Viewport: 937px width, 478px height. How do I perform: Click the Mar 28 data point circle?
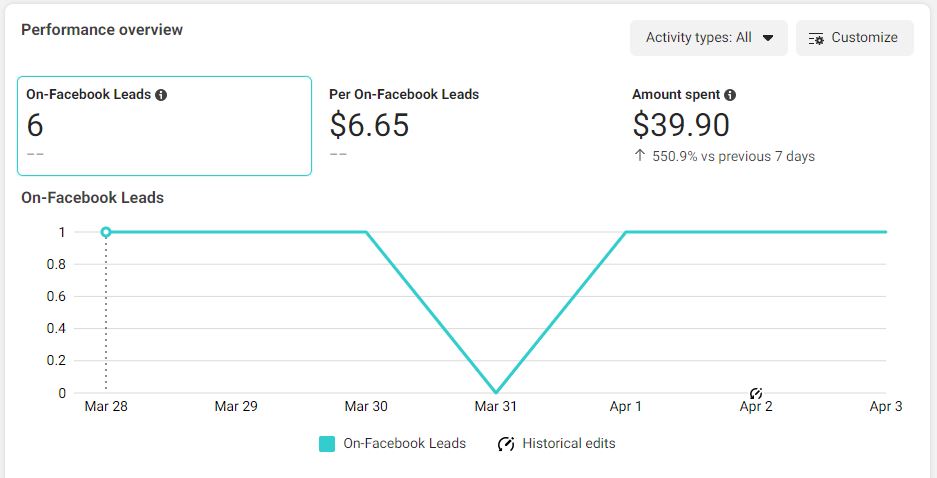106,232
